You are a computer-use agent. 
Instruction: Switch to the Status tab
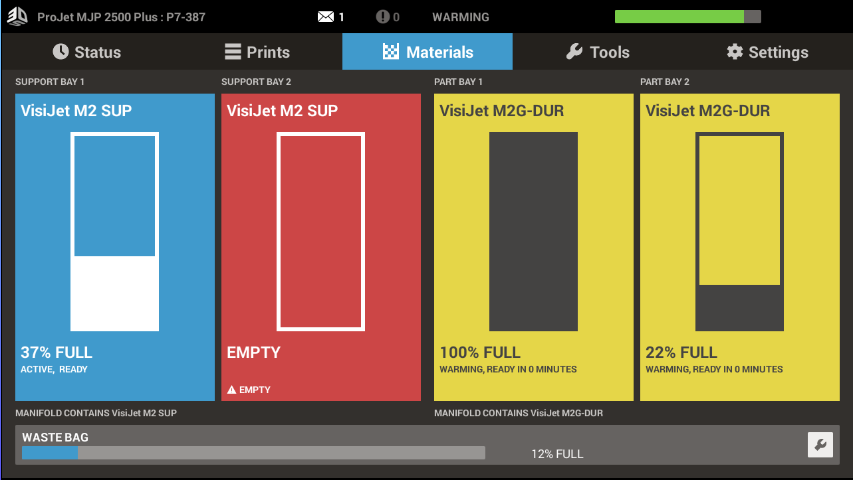point(86,52)
